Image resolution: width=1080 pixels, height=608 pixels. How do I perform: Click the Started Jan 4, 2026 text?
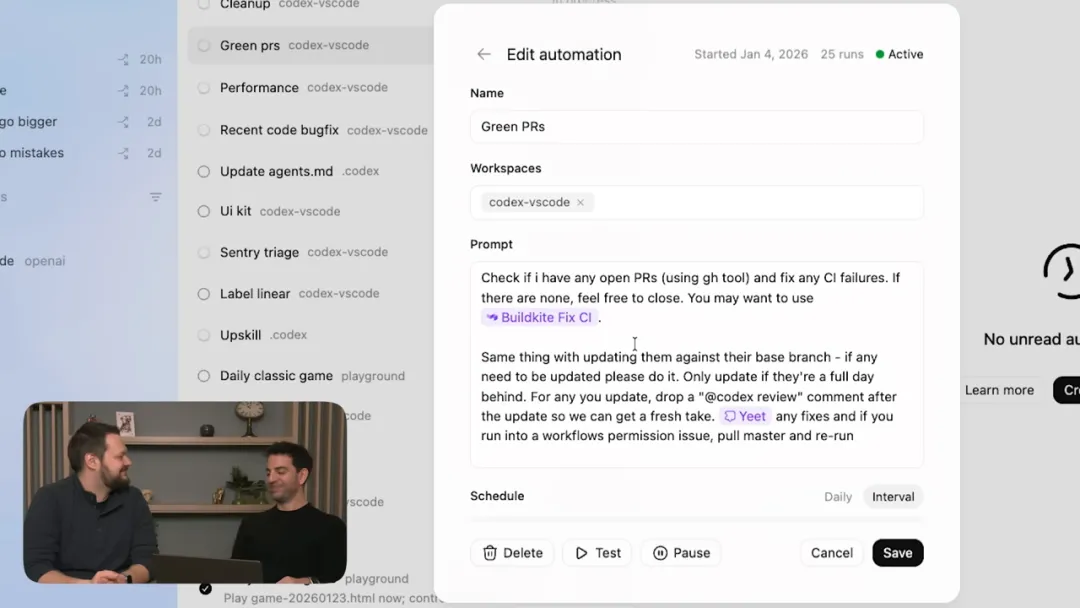click(751, 54)
